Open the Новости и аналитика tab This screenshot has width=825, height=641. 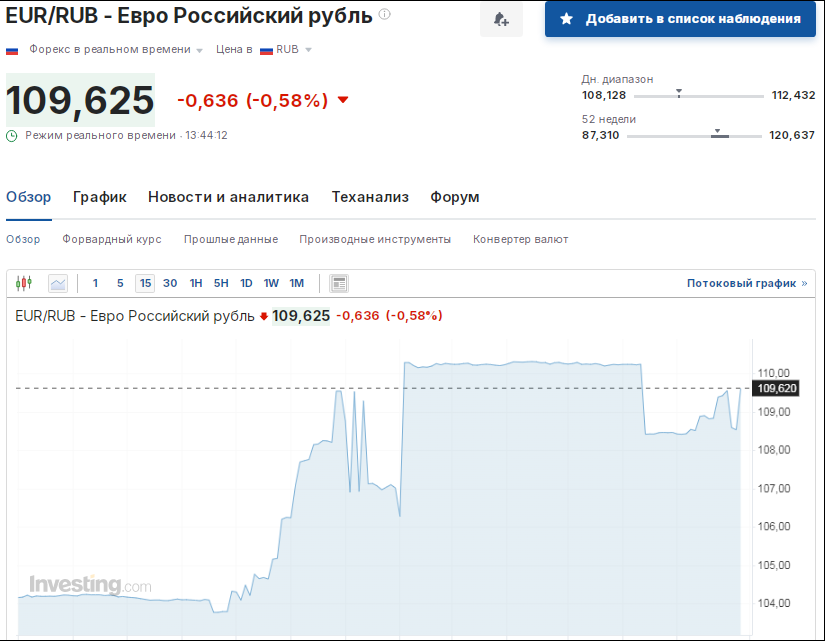[x=227, y=197]
